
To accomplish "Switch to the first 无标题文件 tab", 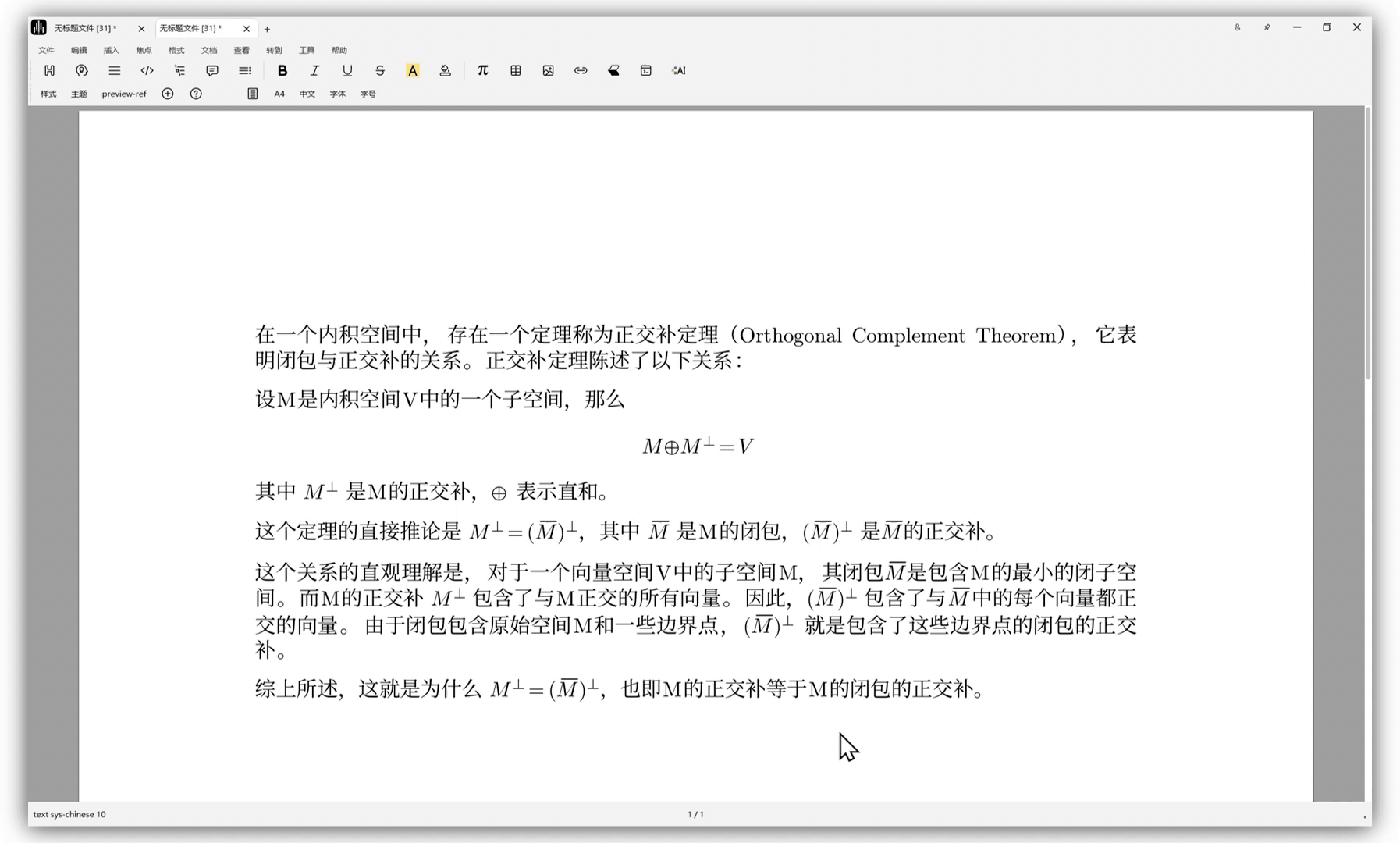I will (x=86, y=28).
